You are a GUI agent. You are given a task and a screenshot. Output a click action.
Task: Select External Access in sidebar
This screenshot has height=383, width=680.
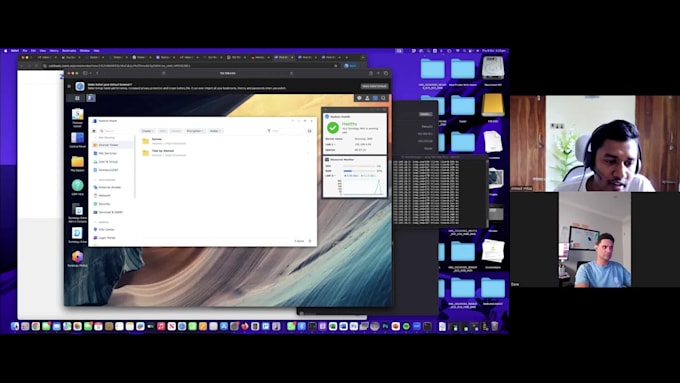(112, 187)
